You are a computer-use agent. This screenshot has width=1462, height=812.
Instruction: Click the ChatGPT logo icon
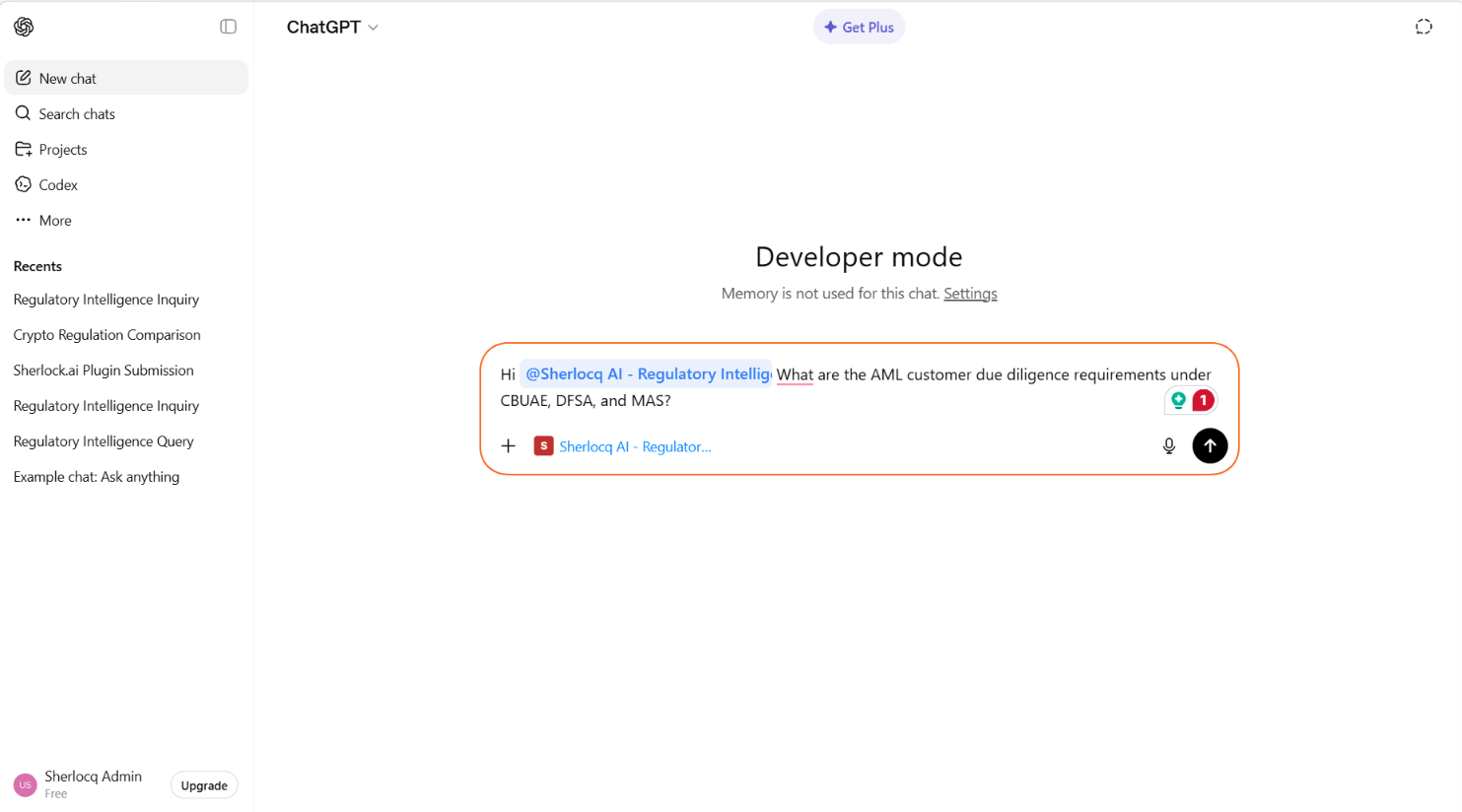pos(24,27)
